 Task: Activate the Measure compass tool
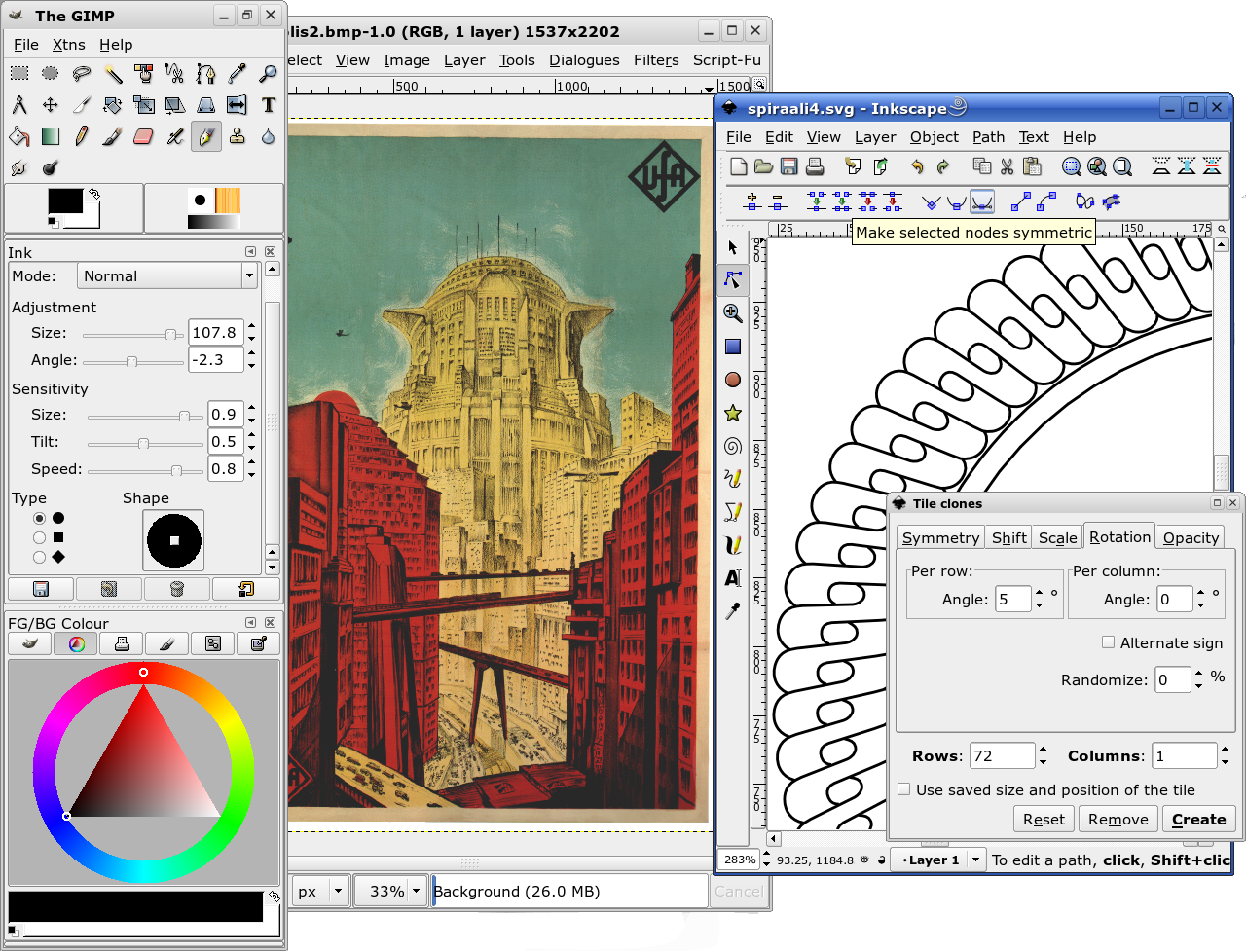[19, 104]
